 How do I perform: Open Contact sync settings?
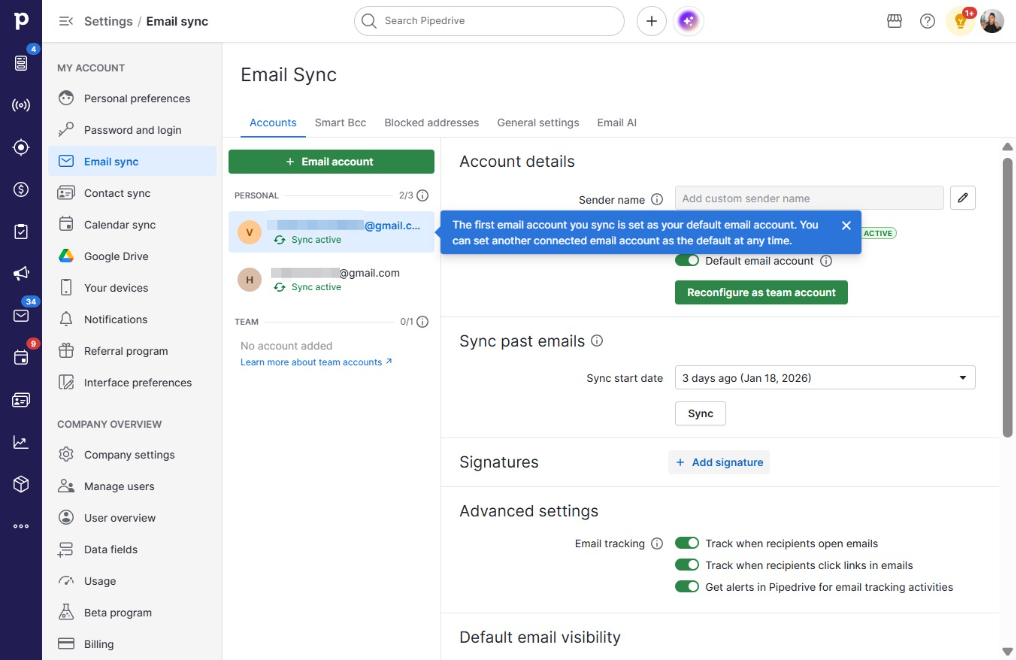click(x=132, y=193)
